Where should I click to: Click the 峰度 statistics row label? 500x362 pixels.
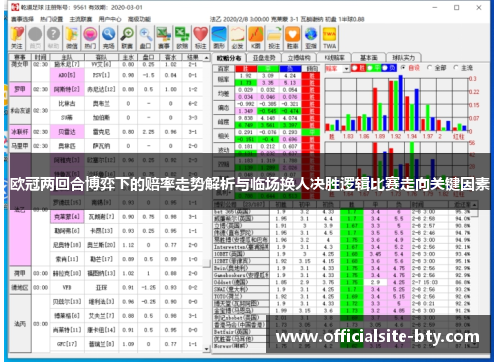click(x=223, y=122)
